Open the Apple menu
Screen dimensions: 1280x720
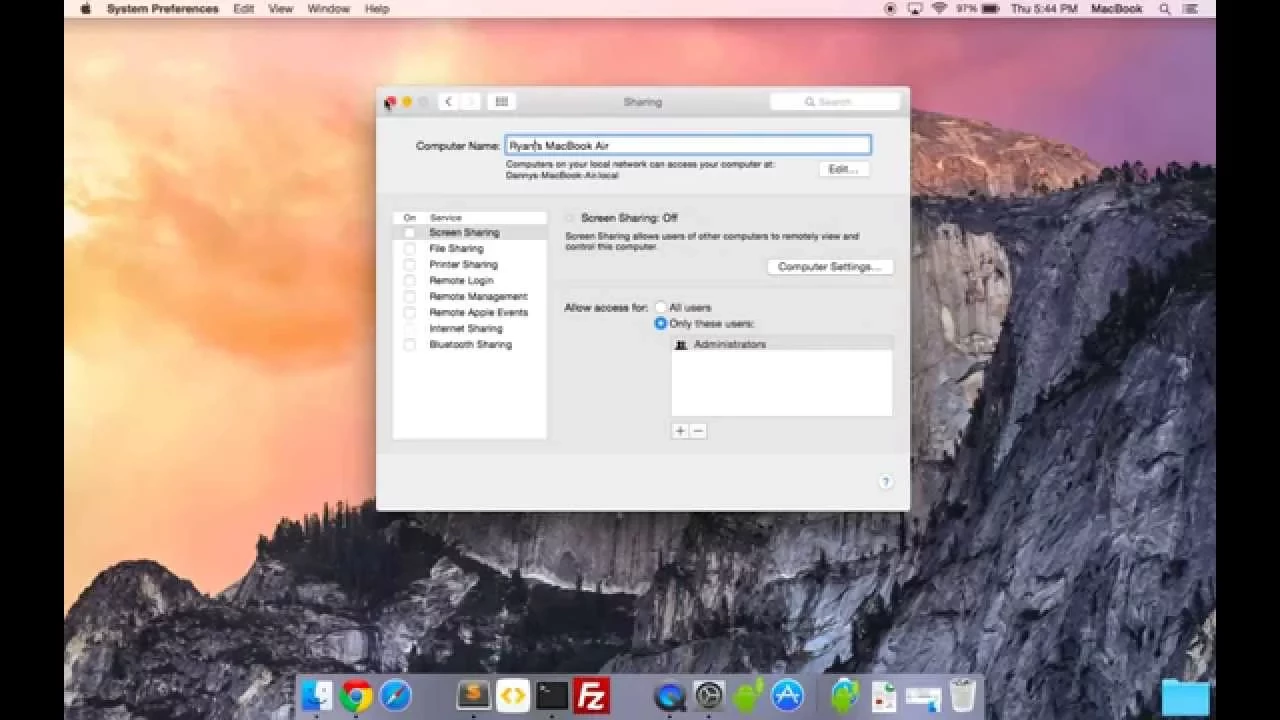[x=85, y=9]
